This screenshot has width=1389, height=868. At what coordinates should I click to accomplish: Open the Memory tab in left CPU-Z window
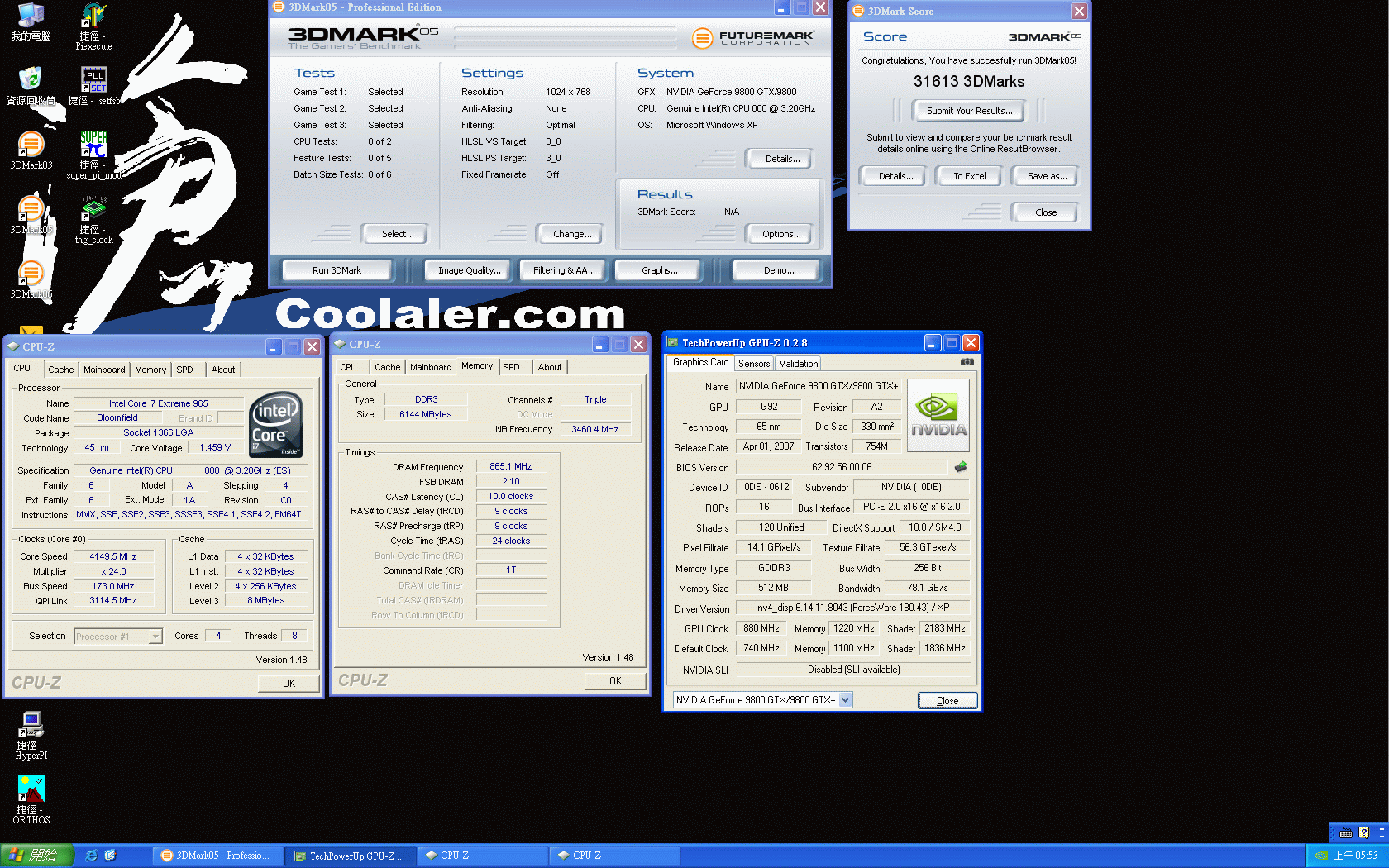[x=150, y=370]
